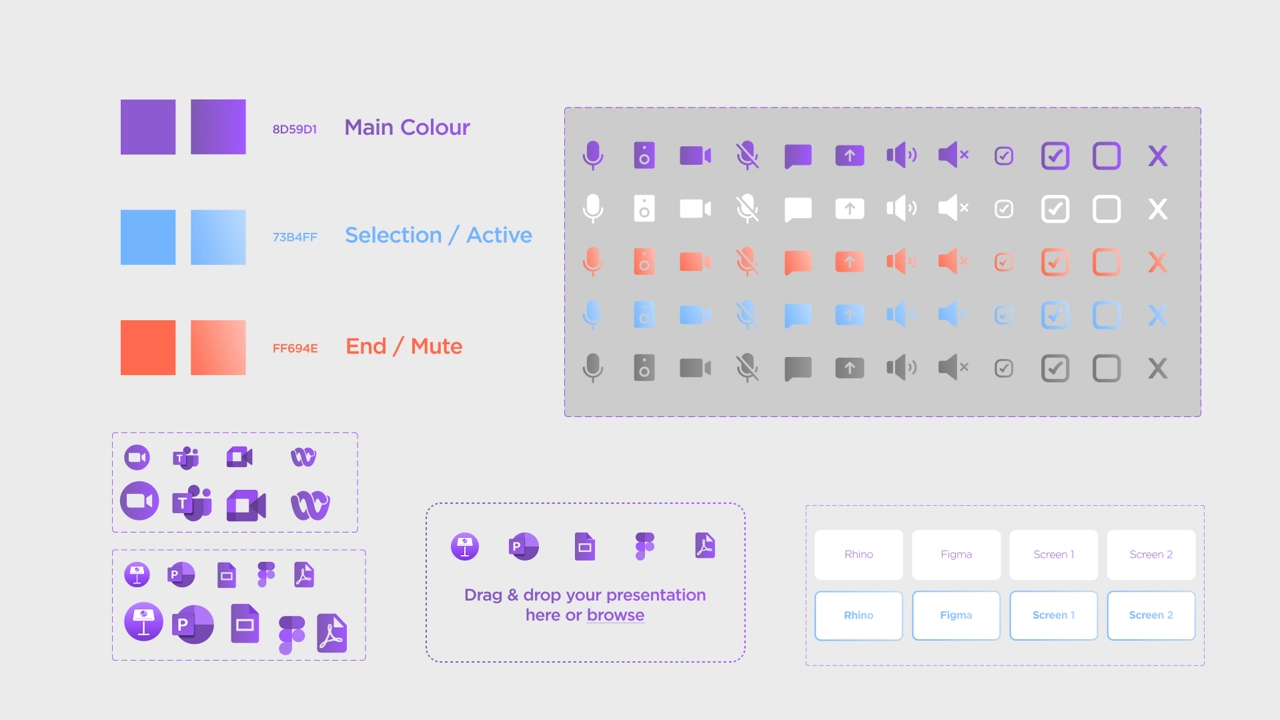
Task: Select the Screen 1 blue button
Action: click(x=1053, y=615)
